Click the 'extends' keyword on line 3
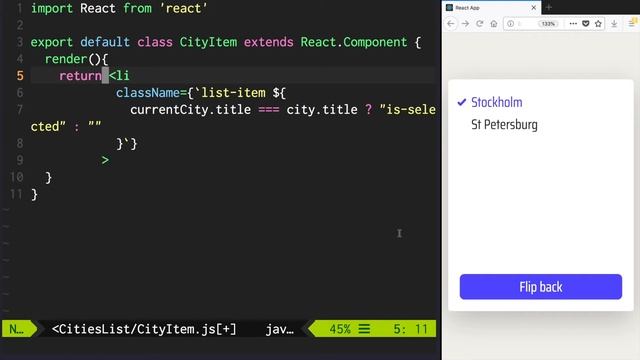Viewport: 640px width, 360px height. [269, 42]
